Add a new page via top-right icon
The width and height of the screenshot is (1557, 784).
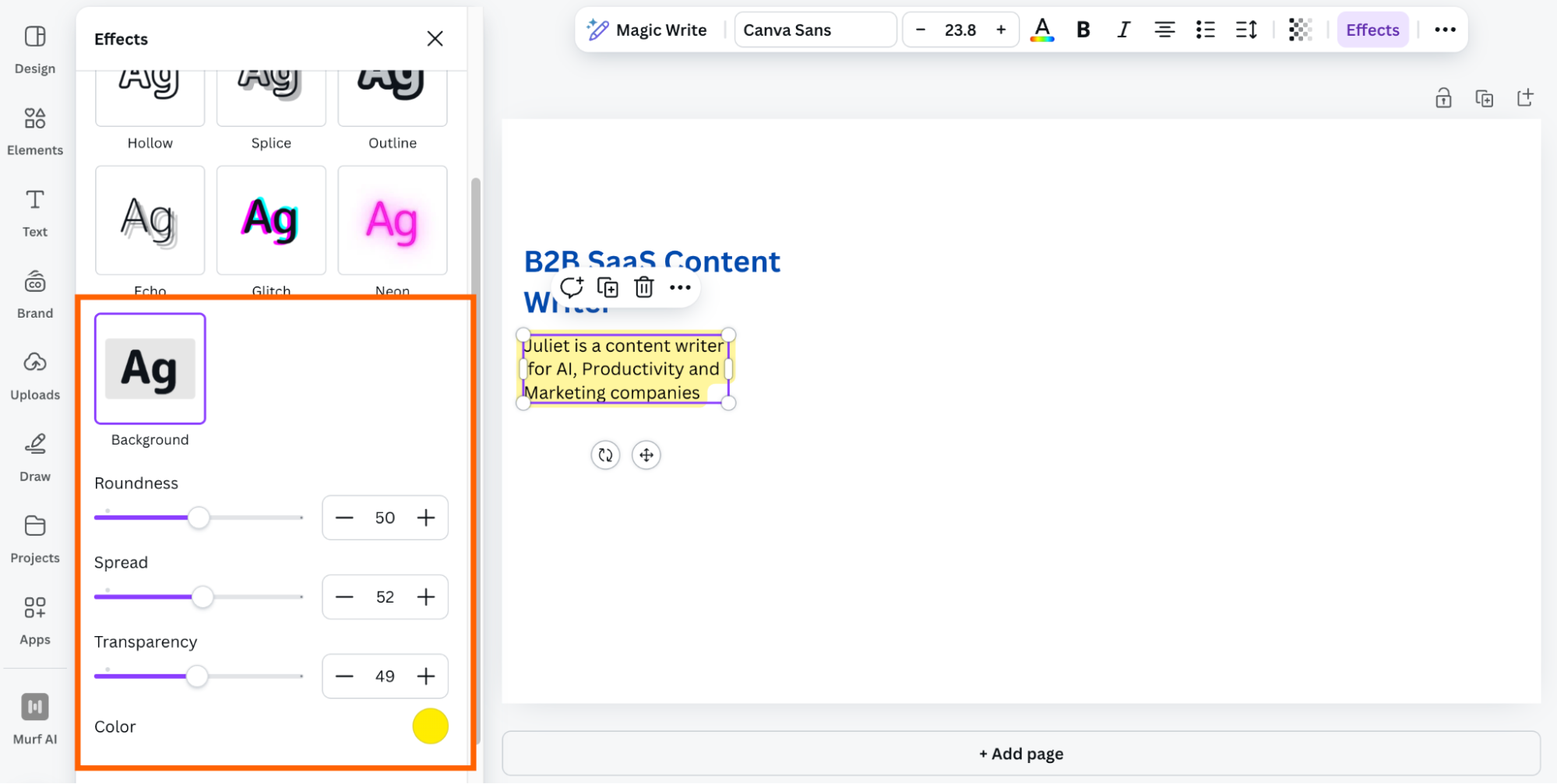[x=1524, y=98]
